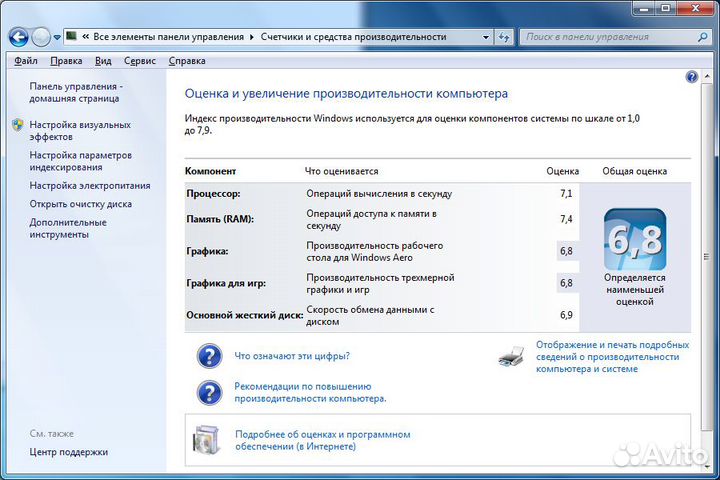Image resolution: width=720 pixels, height=480 pixels.
Task: Click the search magnifier icon
Action: [703, 37]
